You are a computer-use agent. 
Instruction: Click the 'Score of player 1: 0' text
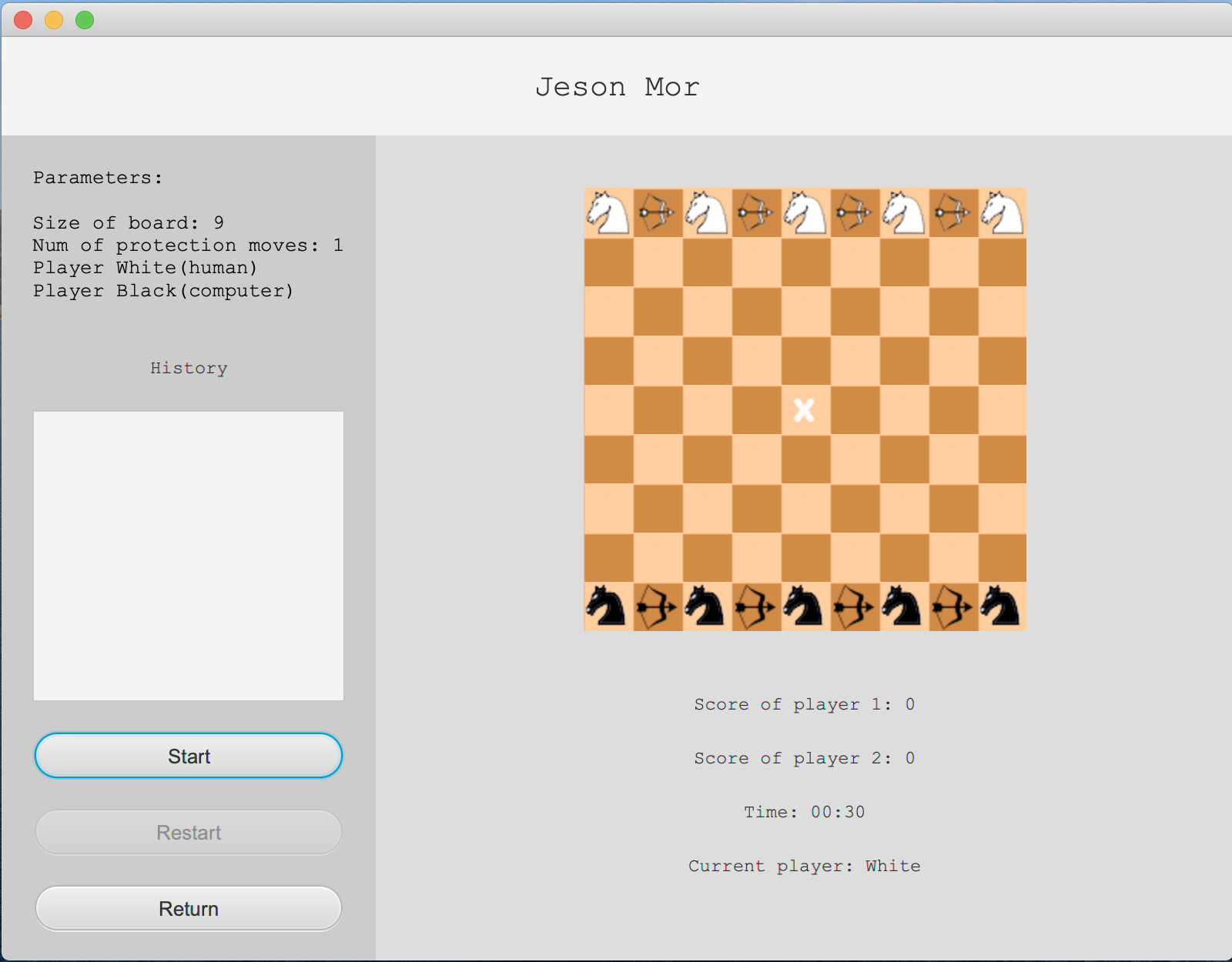[805, 704]
